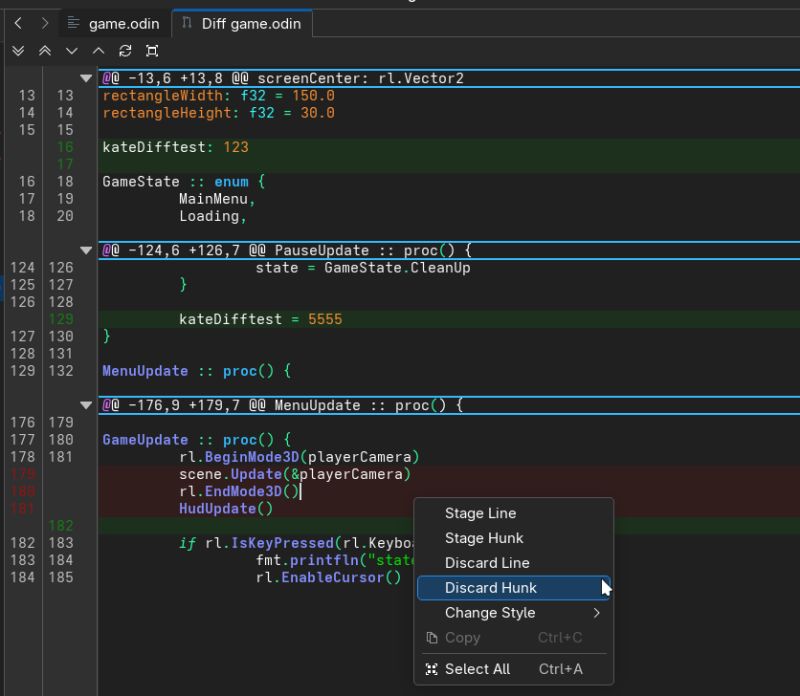The width and height of the screenshot is (800, 696).
Task: Switch to the game.odin tab
Action: (113, 23)
